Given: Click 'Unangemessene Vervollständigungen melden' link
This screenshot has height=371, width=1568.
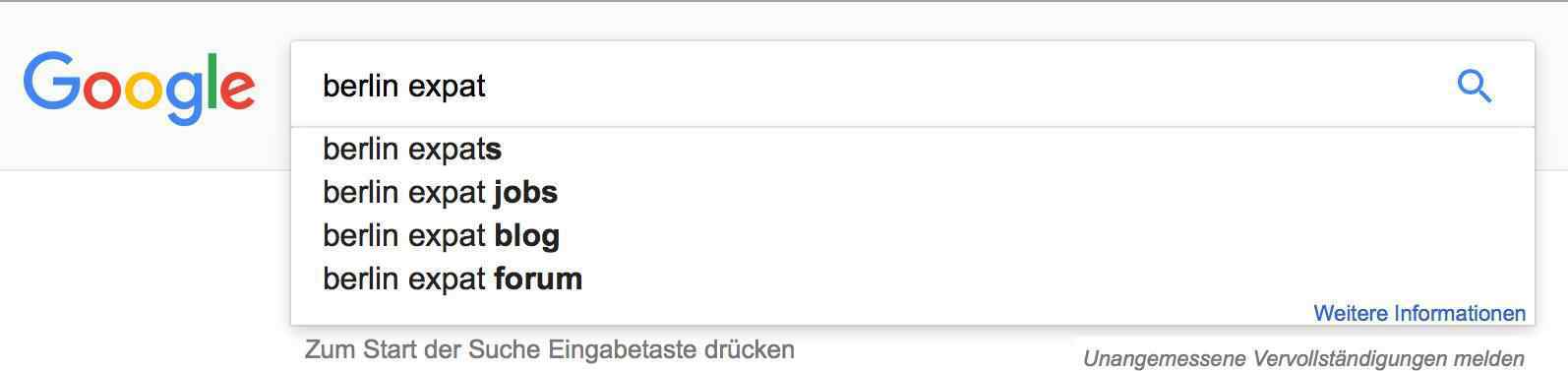Looking at the screenshot, I should click(1303, 359).
